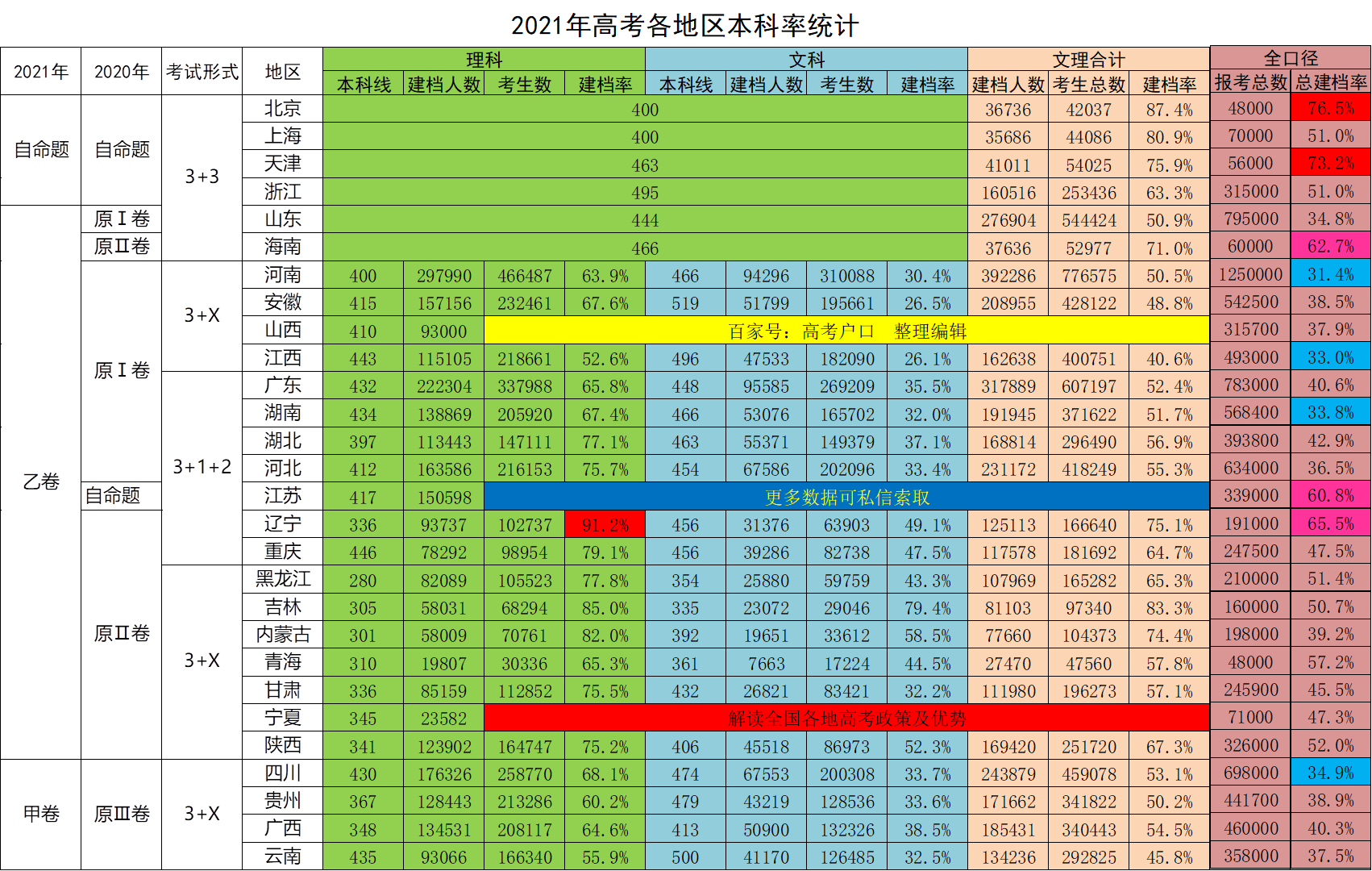Click the 贵州 region cell

pyautogui.click(x=283, y=801)
